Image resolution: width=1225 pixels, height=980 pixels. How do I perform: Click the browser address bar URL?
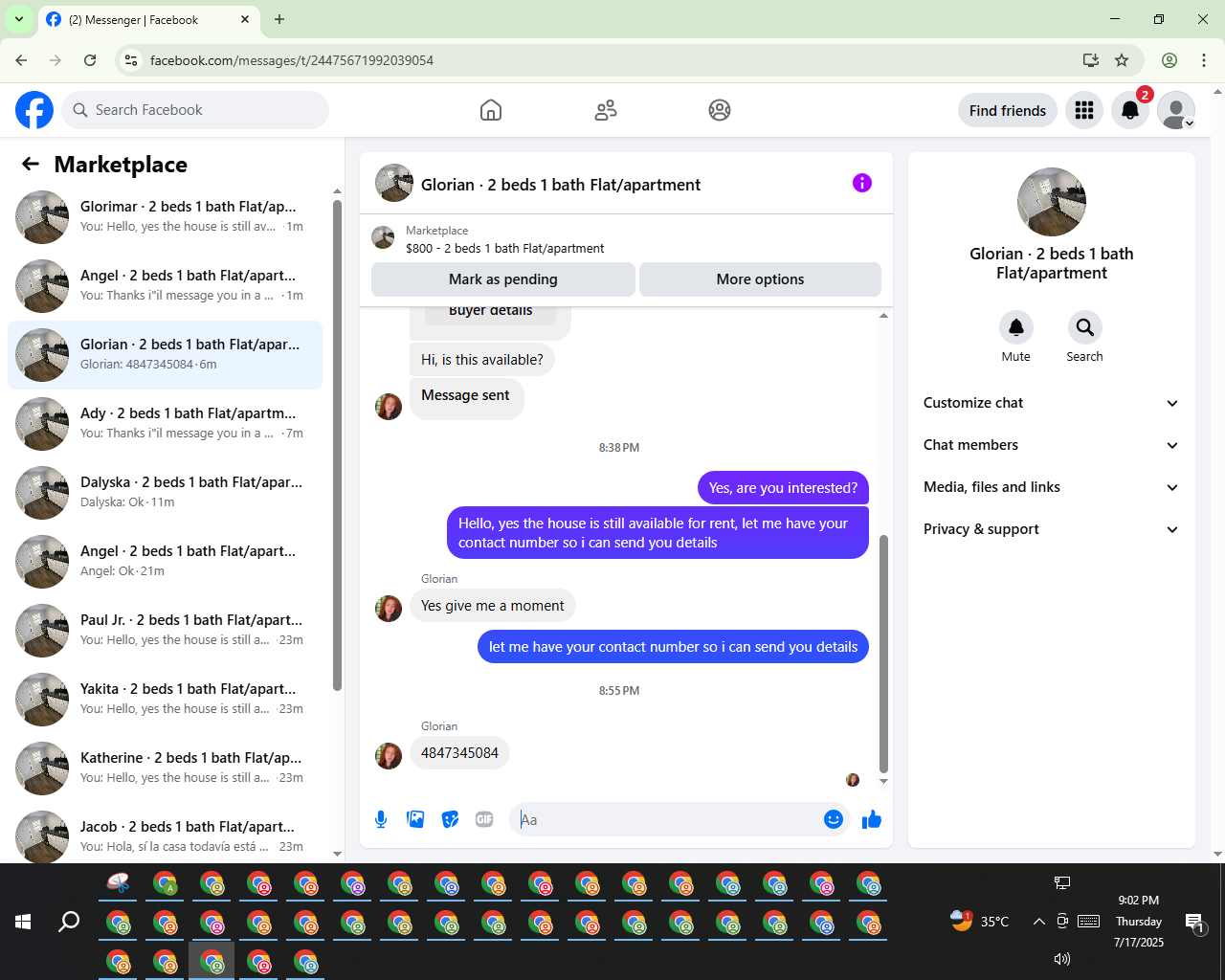[292, 60]
